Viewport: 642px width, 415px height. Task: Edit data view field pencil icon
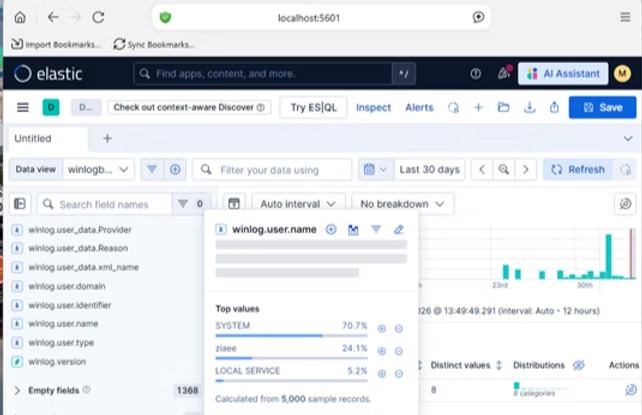398,230
